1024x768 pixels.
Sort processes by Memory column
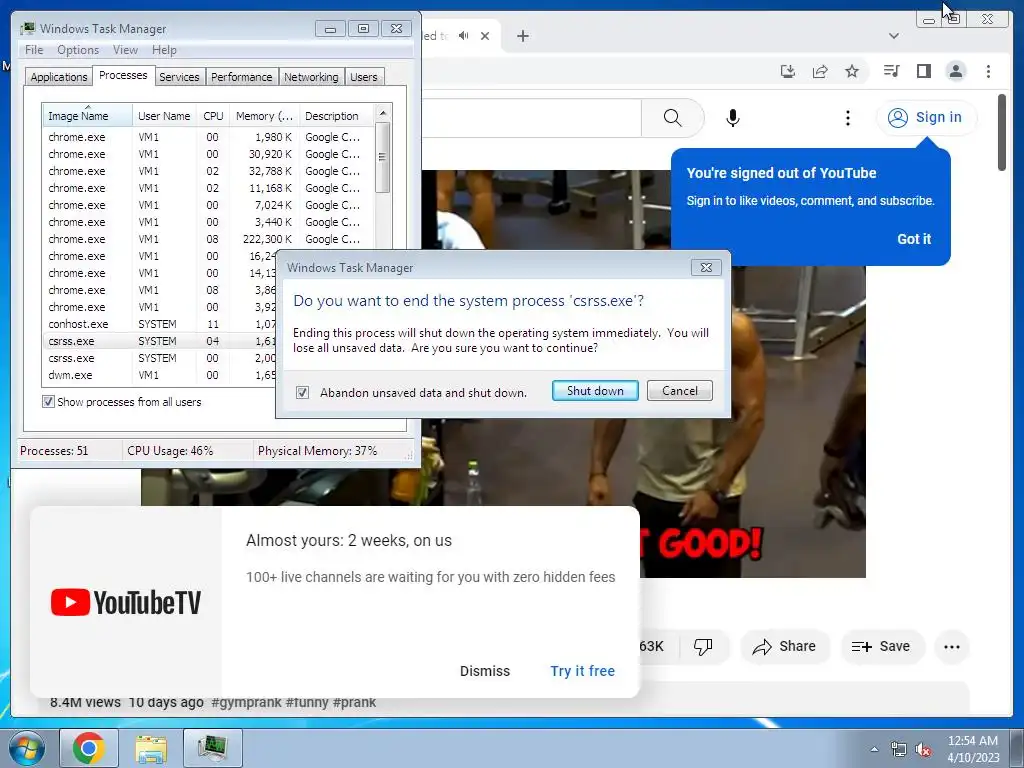(x=264, y=116)
